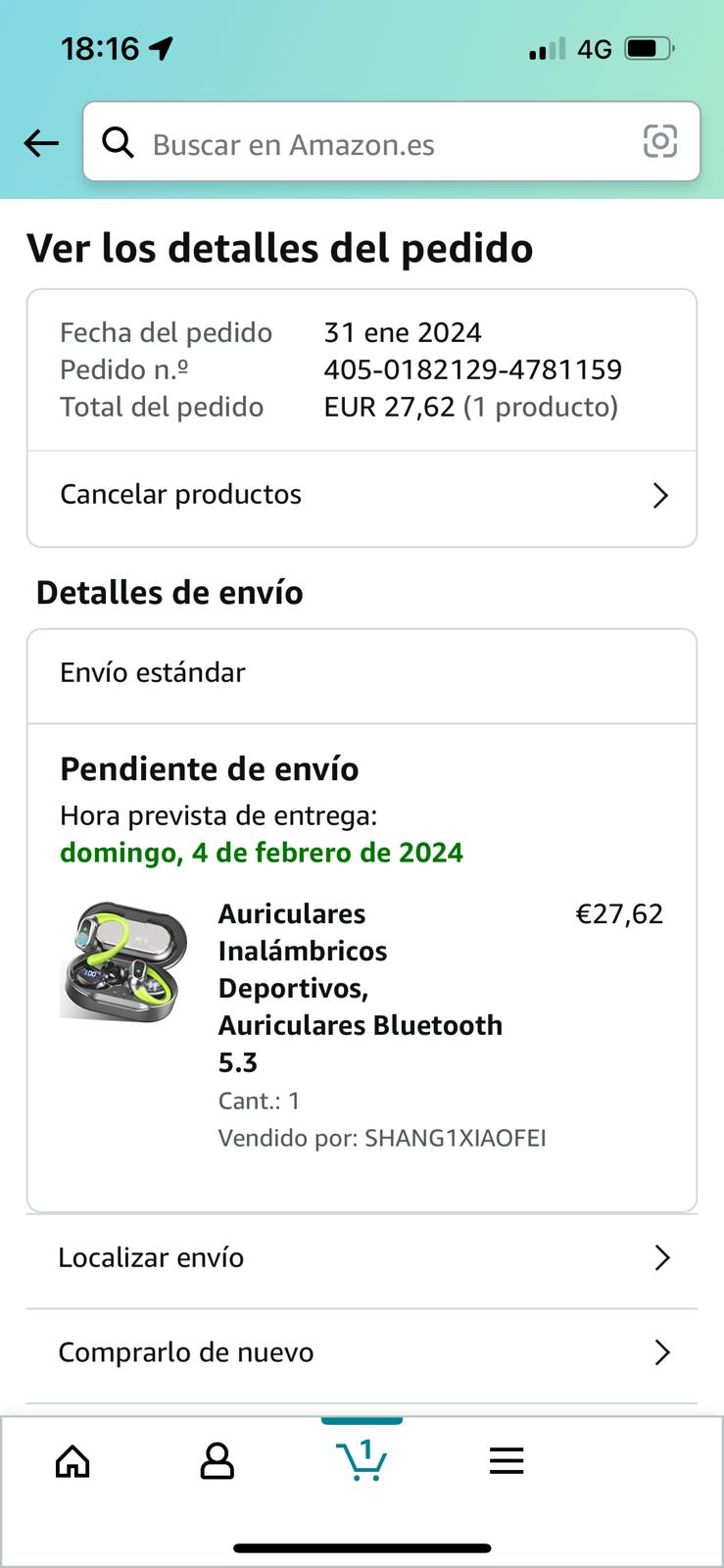
Task: Tap seller name SHANG1XIAOFEI
Action: (455, 1138)
